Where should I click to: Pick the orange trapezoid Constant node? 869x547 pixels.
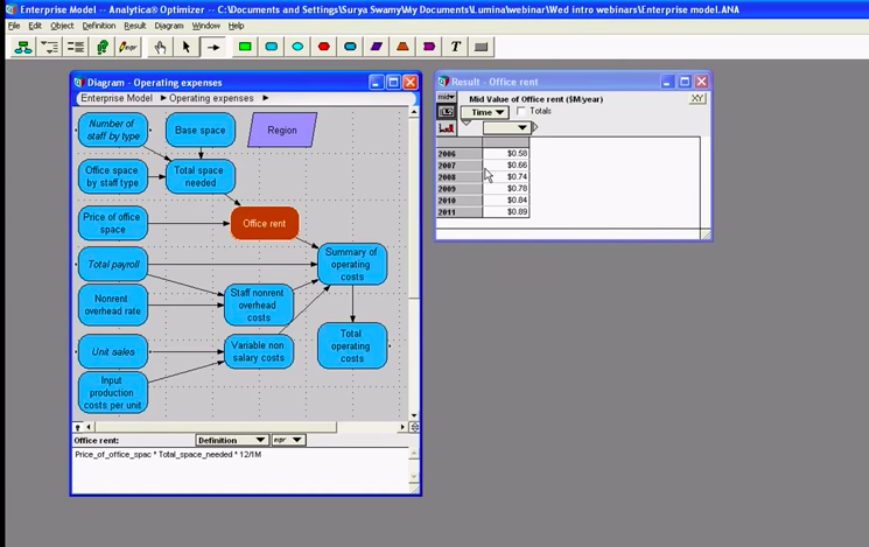click(403, 47)
